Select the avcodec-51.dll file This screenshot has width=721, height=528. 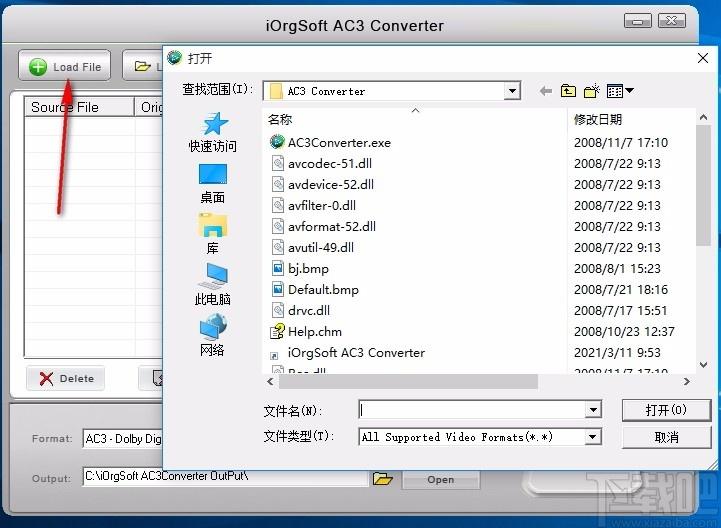pos(330,164)
